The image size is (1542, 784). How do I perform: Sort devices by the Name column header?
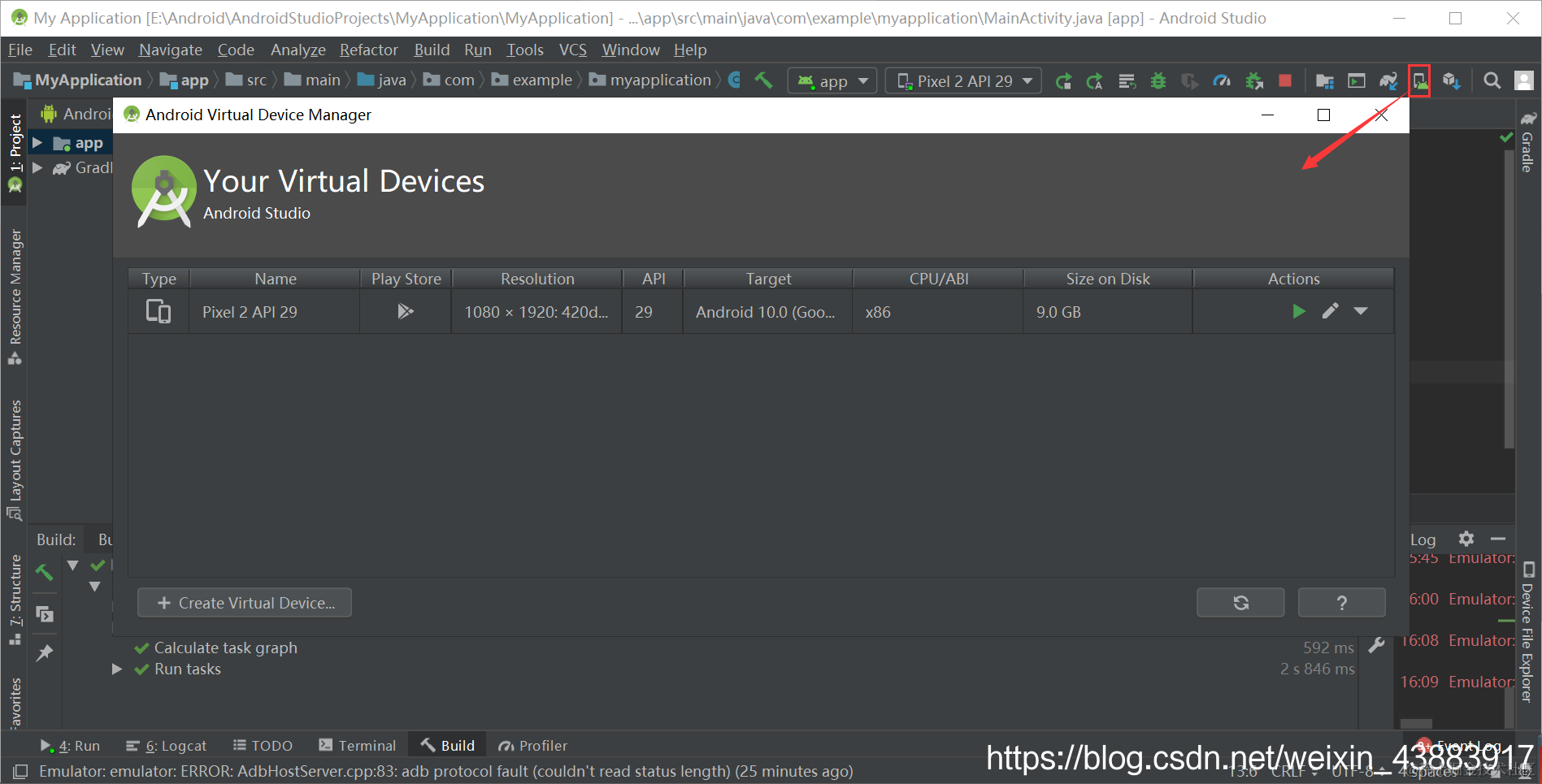tap(276, 279)
